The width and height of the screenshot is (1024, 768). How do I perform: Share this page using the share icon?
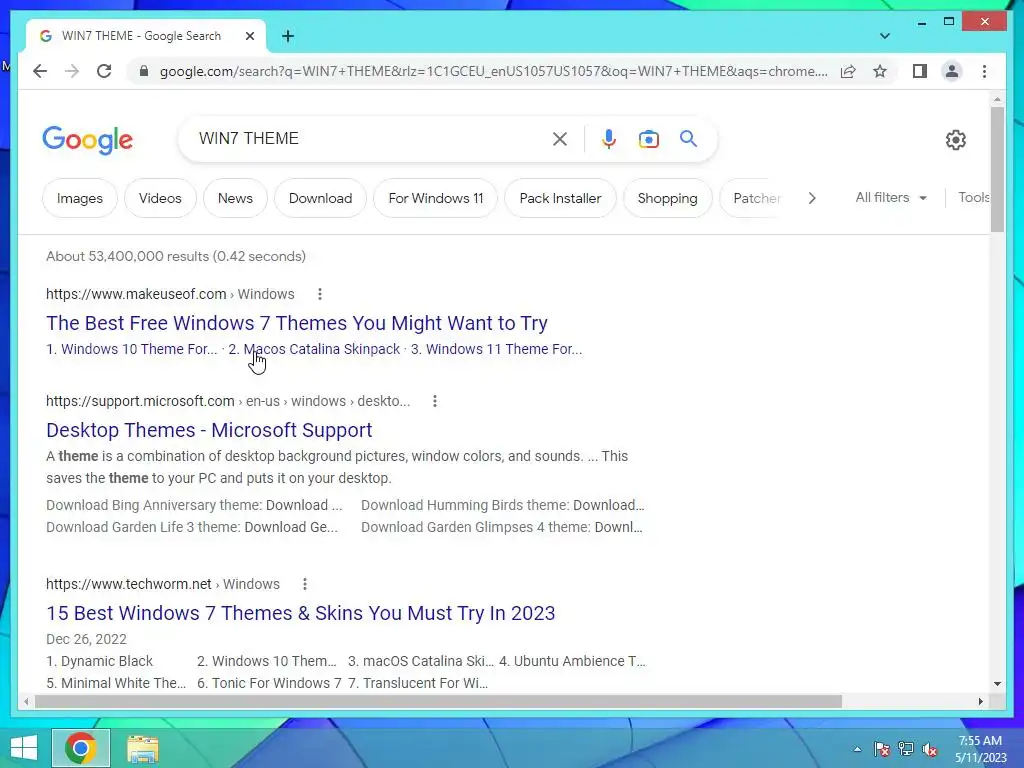pos(848,71)
